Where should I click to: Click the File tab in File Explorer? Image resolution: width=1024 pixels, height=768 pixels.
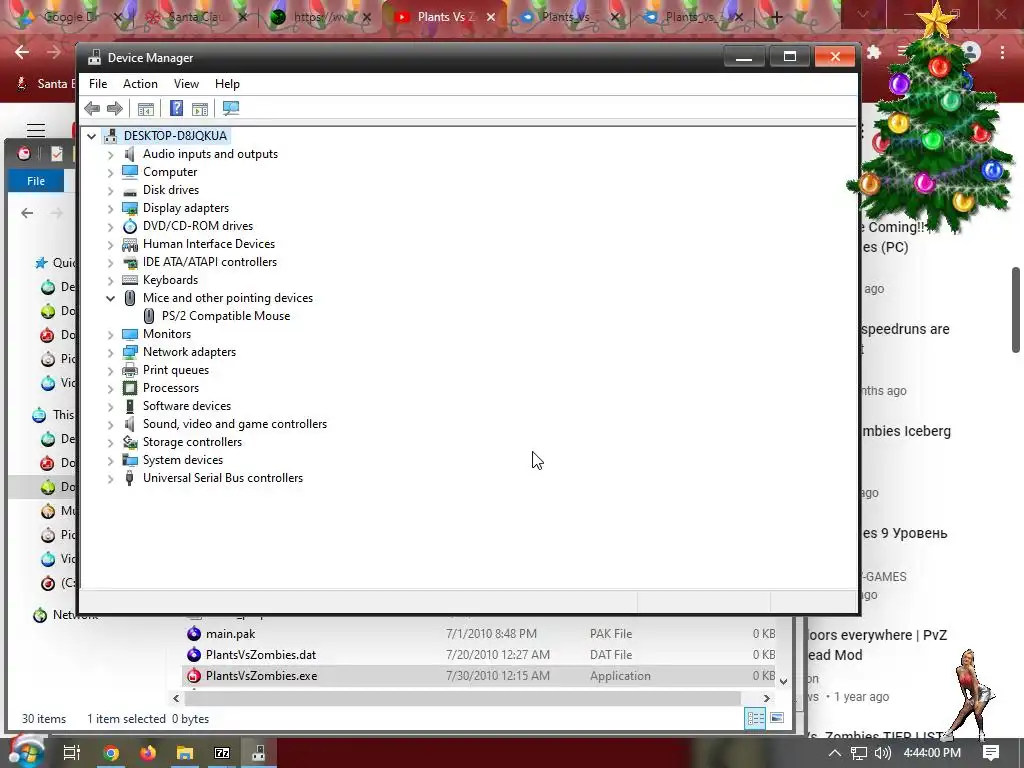pos(36,181)
